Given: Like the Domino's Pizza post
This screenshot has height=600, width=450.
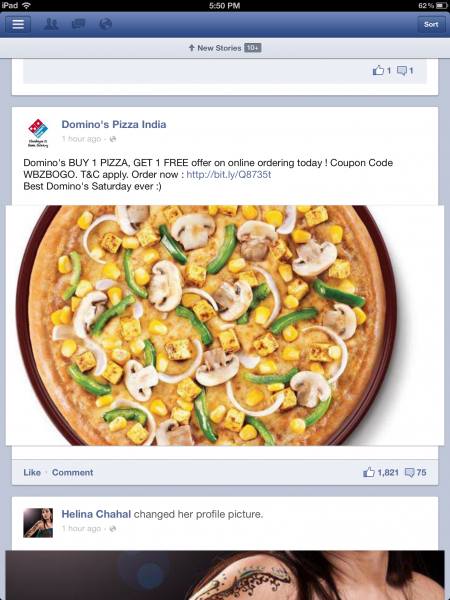Looking at the screenshot, I should point(32,472).
